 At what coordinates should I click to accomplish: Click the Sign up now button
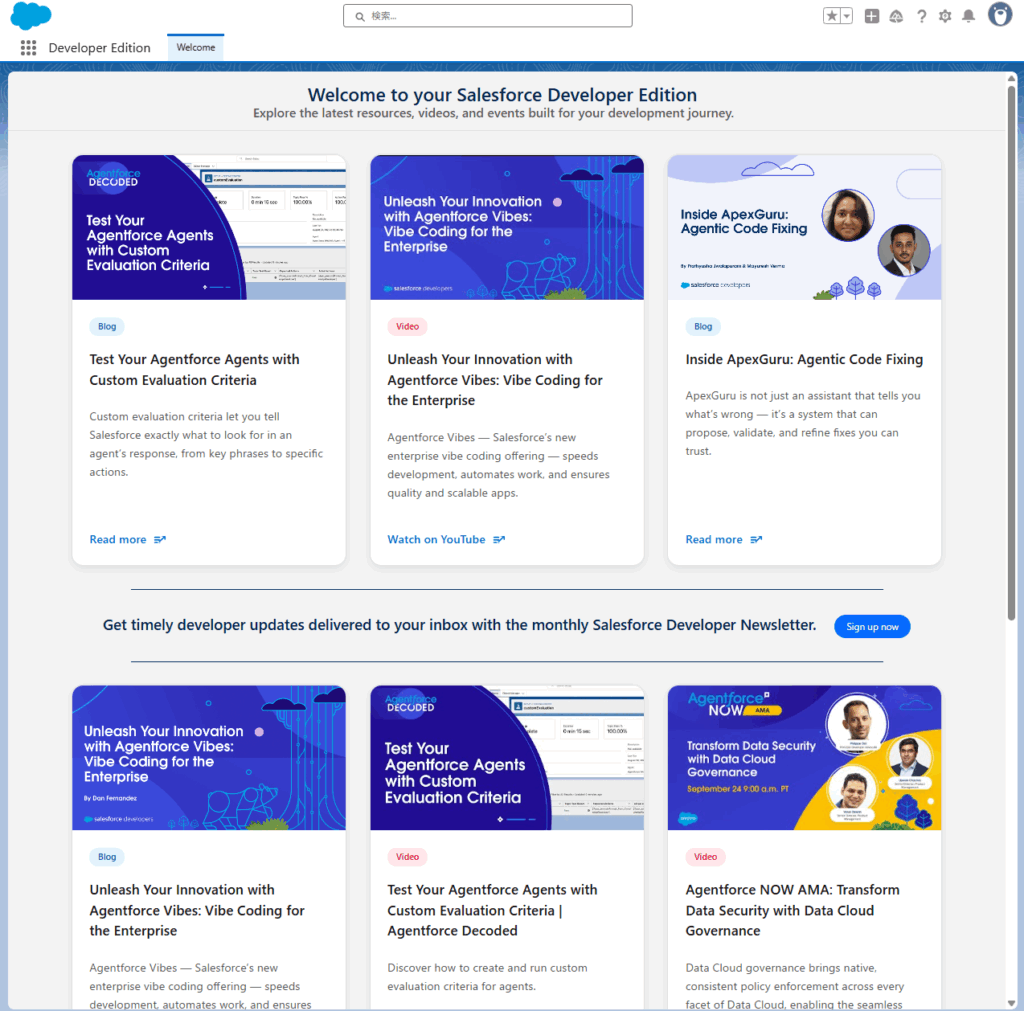872,627
